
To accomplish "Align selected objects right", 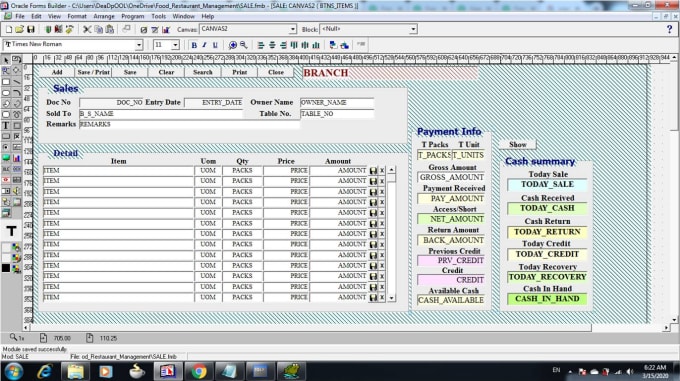I will pyautogui.click(x=283, y=45).
